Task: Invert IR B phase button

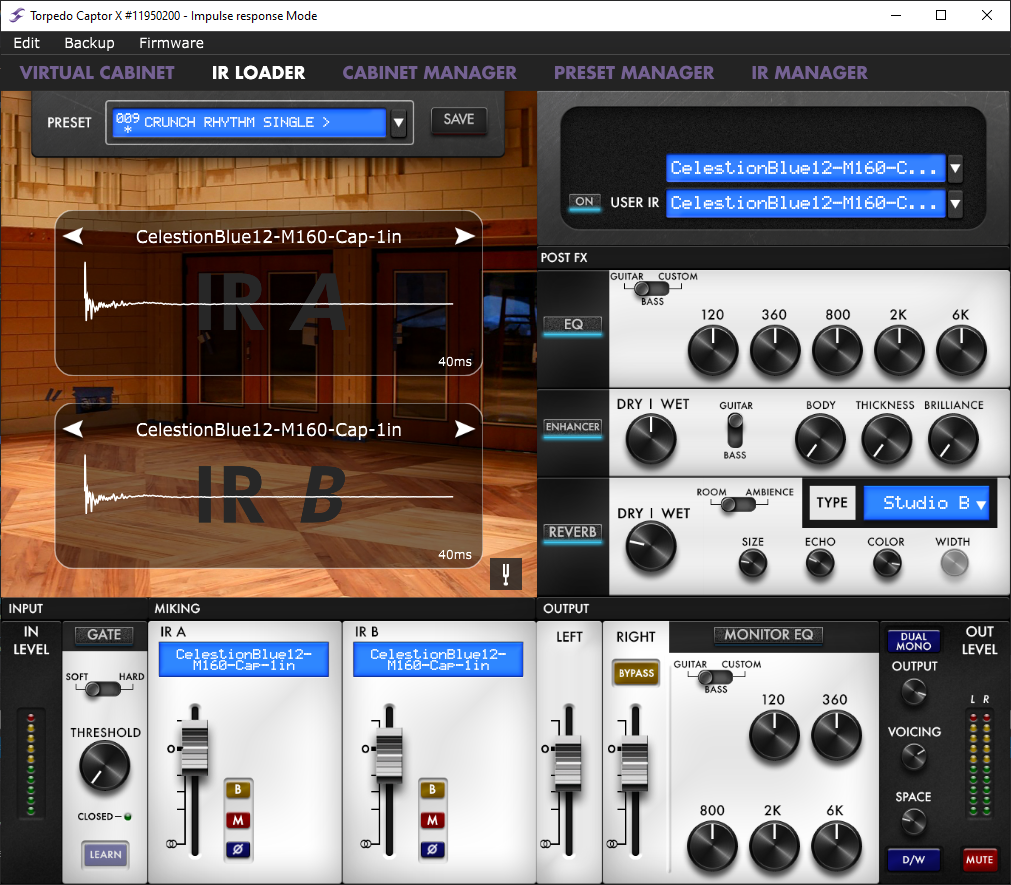Action: coord(433,850)
